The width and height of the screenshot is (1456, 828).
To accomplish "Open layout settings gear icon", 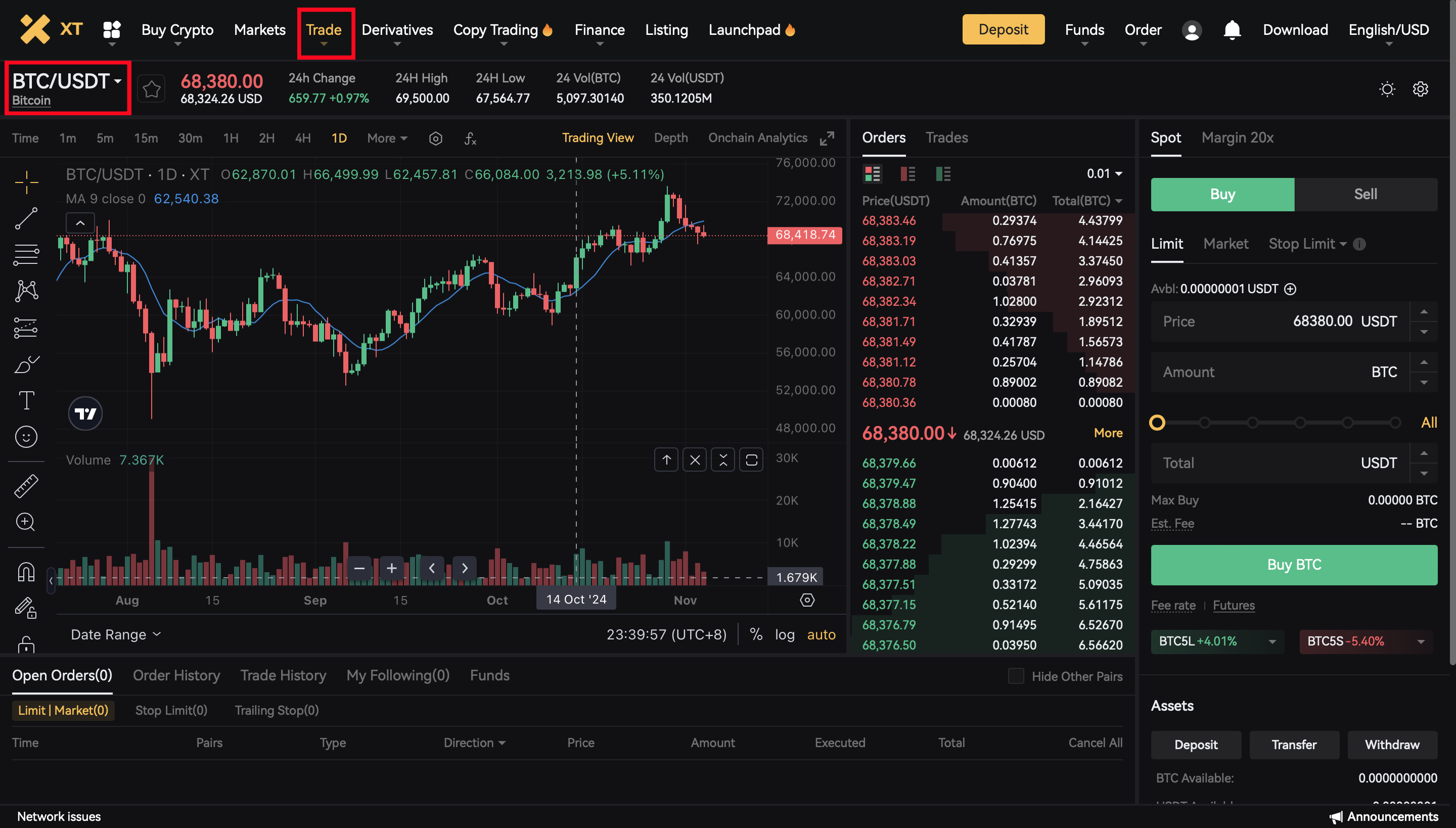I will coord(1420,89).
